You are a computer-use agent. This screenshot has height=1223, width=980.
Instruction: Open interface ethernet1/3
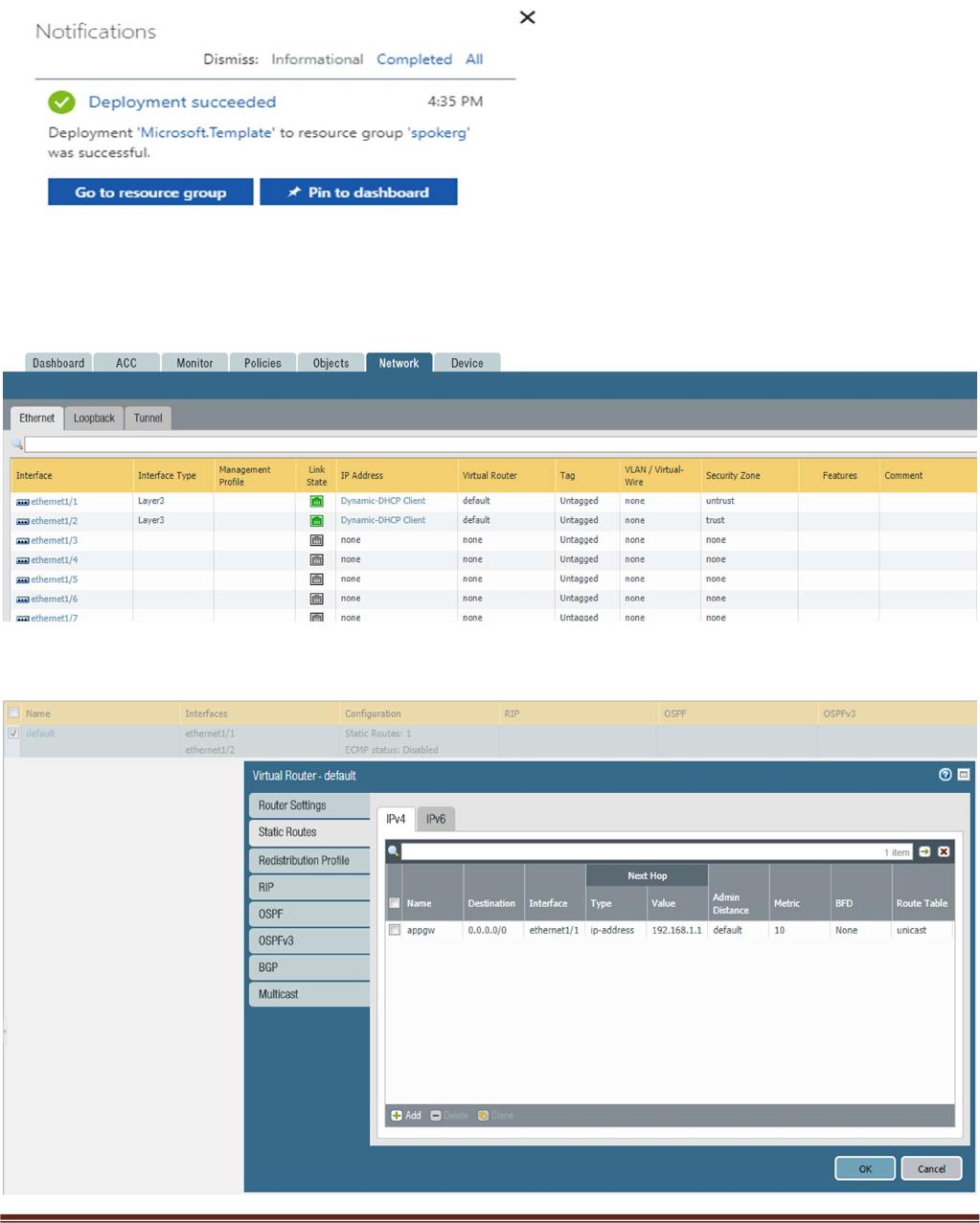pos(55,541)
